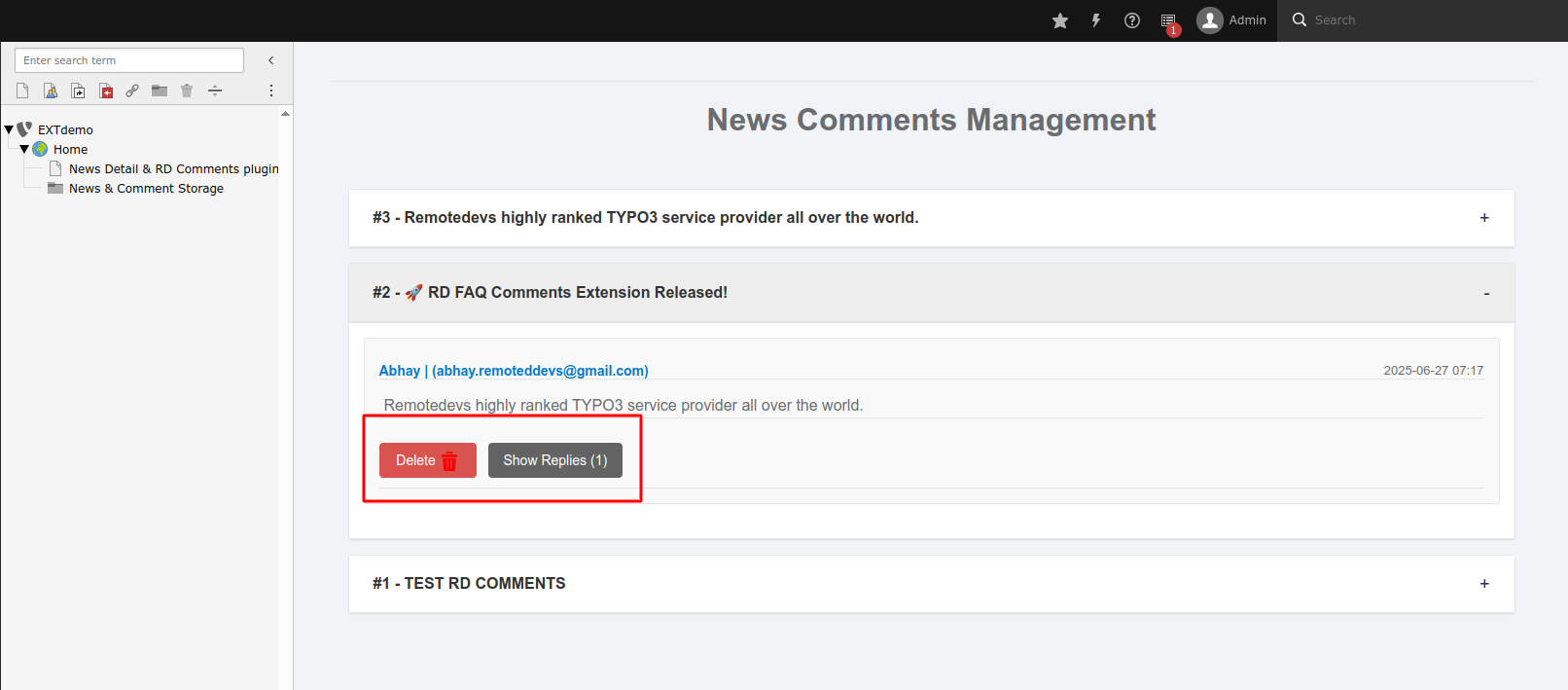Focus the page tree search term field
The height and width of the screenshot is (690, 1568).
click(x=129, y=60)
